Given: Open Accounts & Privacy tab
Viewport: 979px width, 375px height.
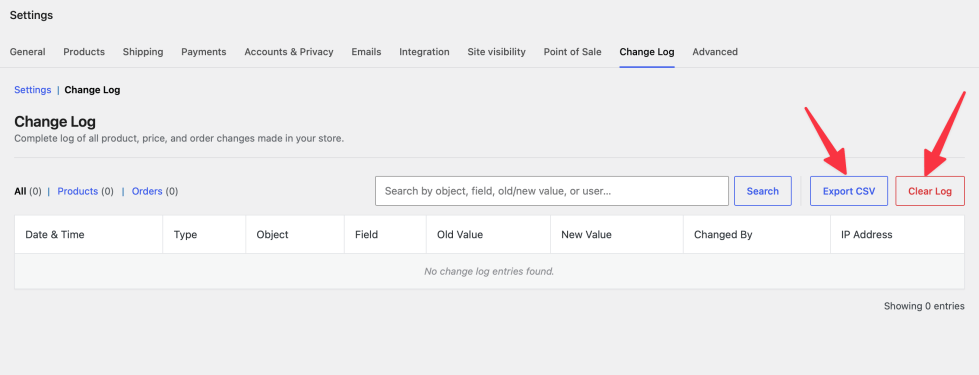Looking at the screenshot, I should click(288, 52).
